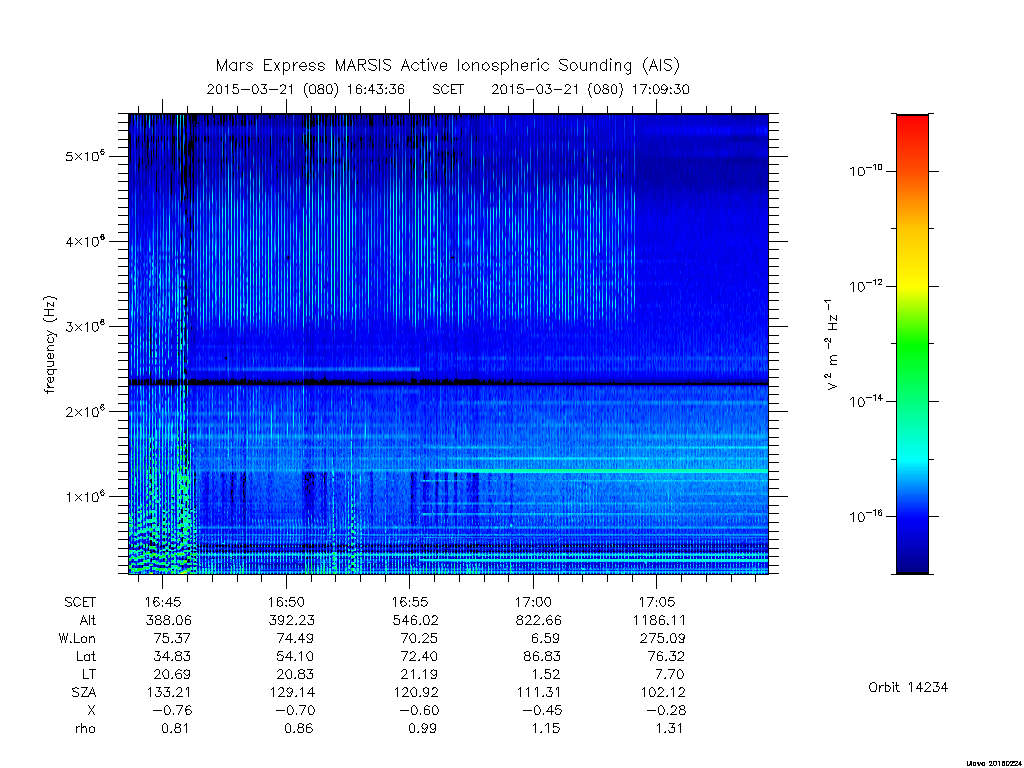Click the W.Lon row label
The image size is (1024, 768).
(77, 638)
